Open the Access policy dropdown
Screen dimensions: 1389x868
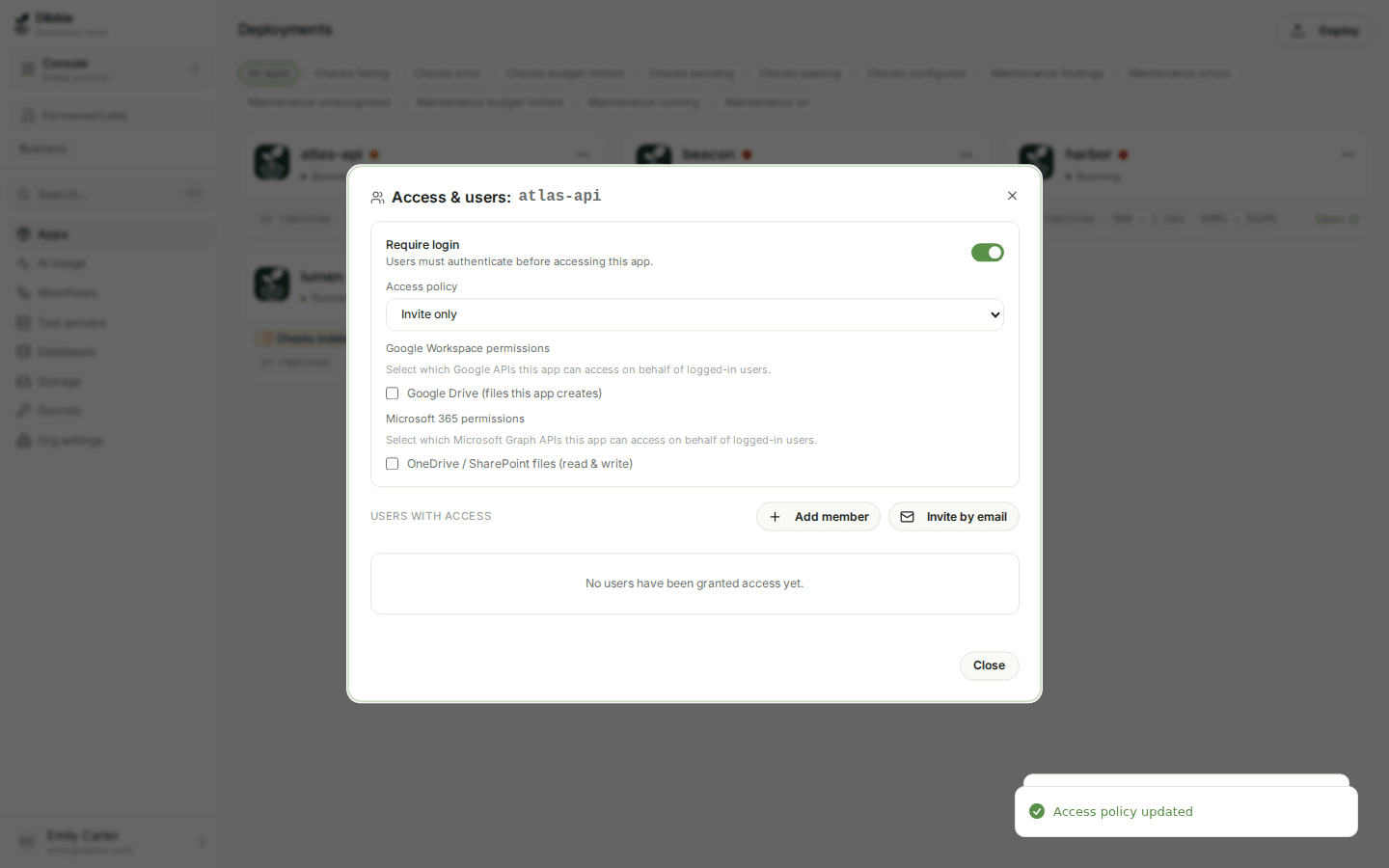(694, 314)
